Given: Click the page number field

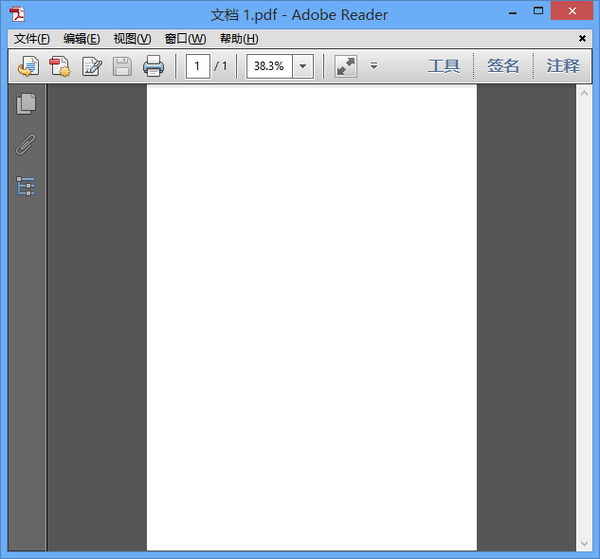Looking at the screenshot, I should [197, 66].
